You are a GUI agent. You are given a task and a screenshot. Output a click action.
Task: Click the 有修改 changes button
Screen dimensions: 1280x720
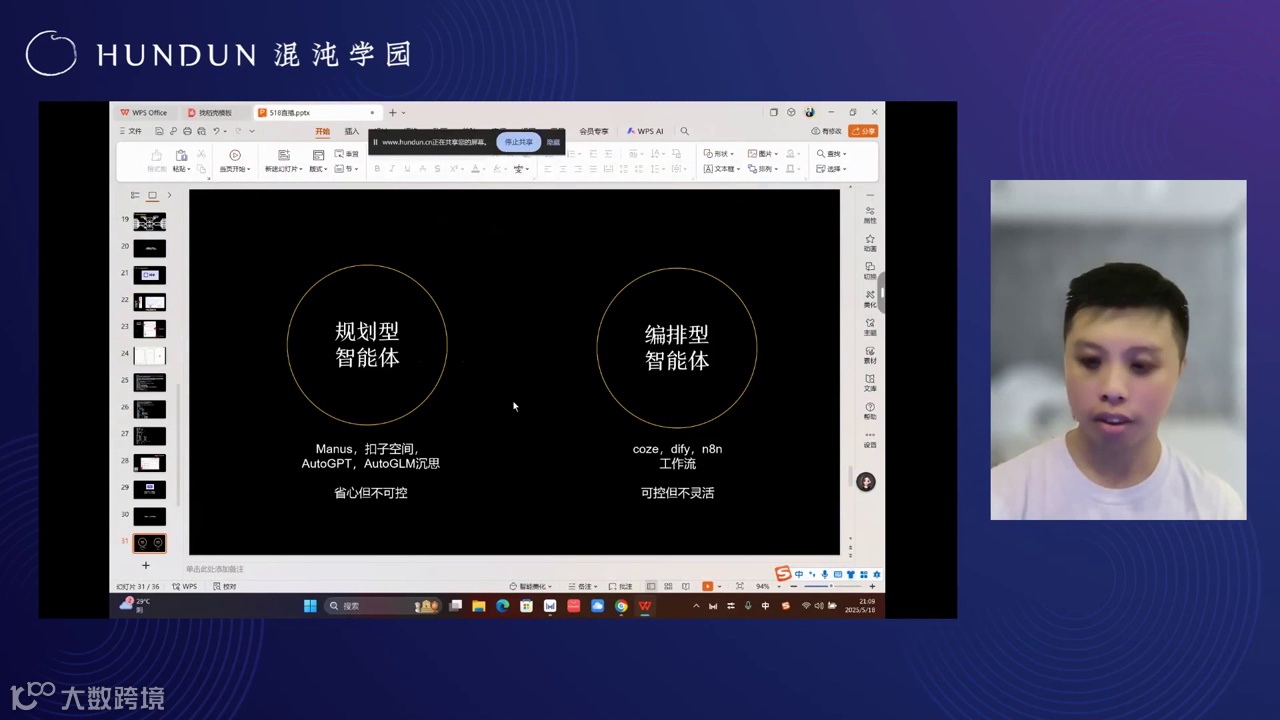pos(827,131)
